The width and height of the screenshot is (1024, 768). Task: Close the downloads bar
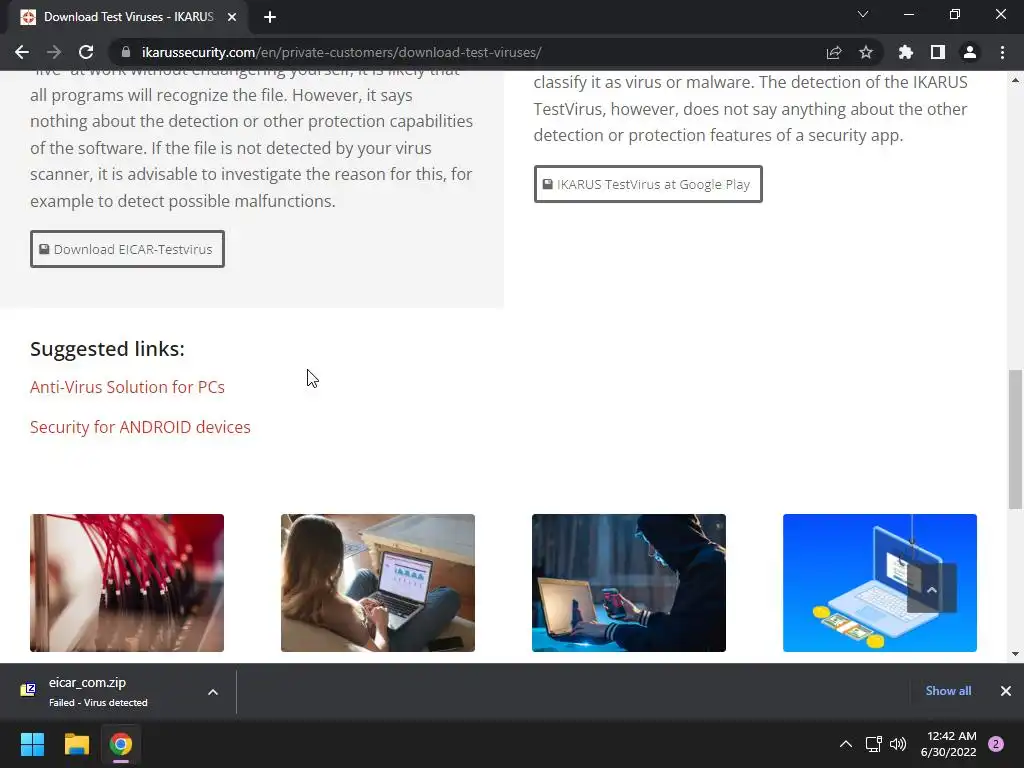click(1006, 691)
